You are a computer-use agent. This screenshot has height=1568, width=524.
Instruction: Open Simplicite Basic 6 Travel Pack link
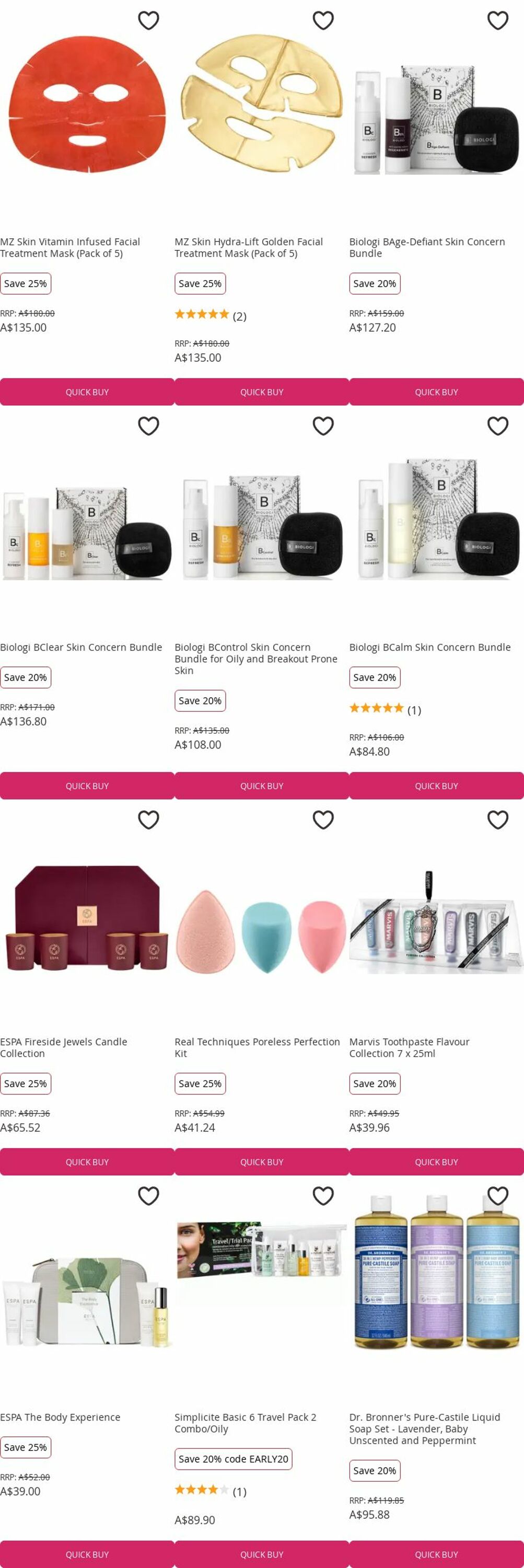245,1423
